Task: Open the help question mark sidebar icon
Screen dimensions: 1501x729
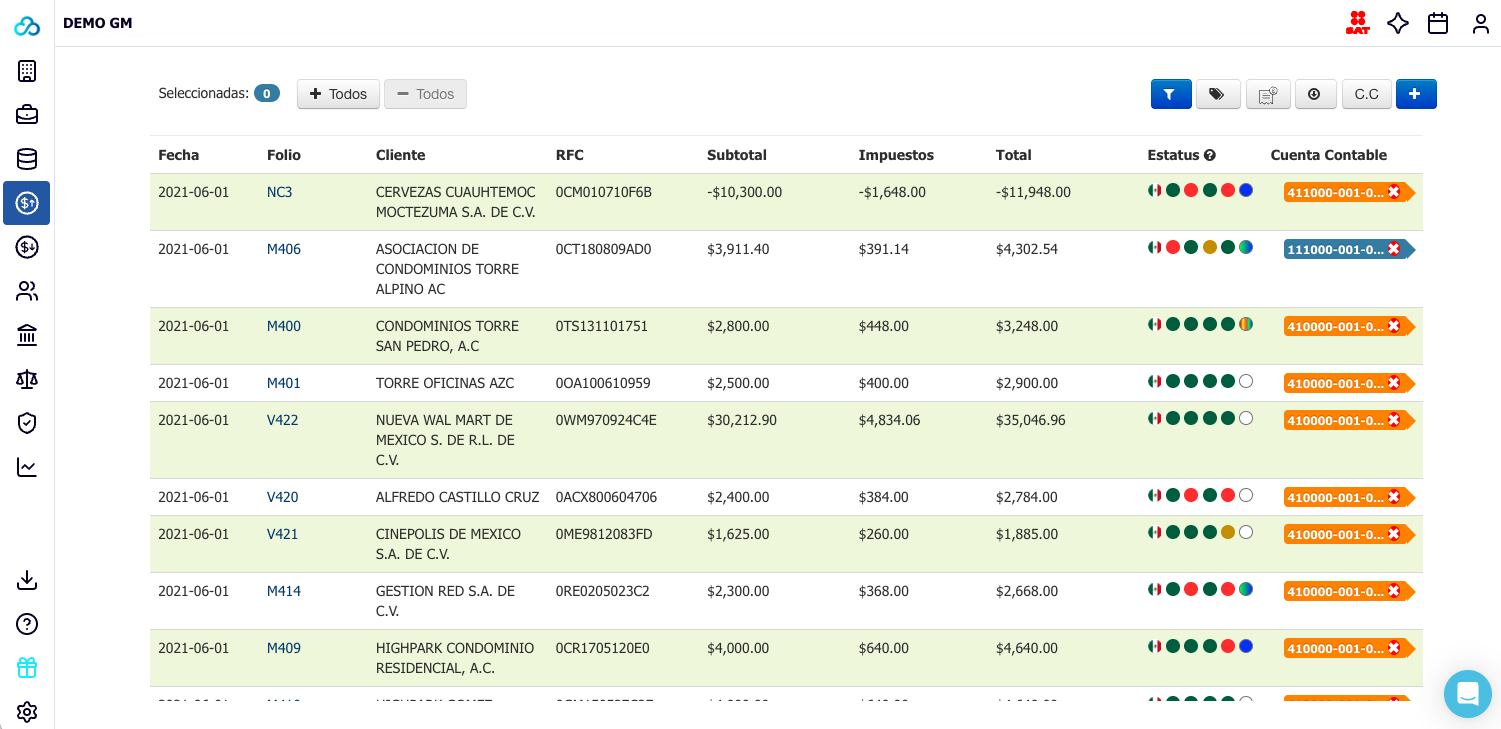Action: pyautogui.click(x=27, y=624)
